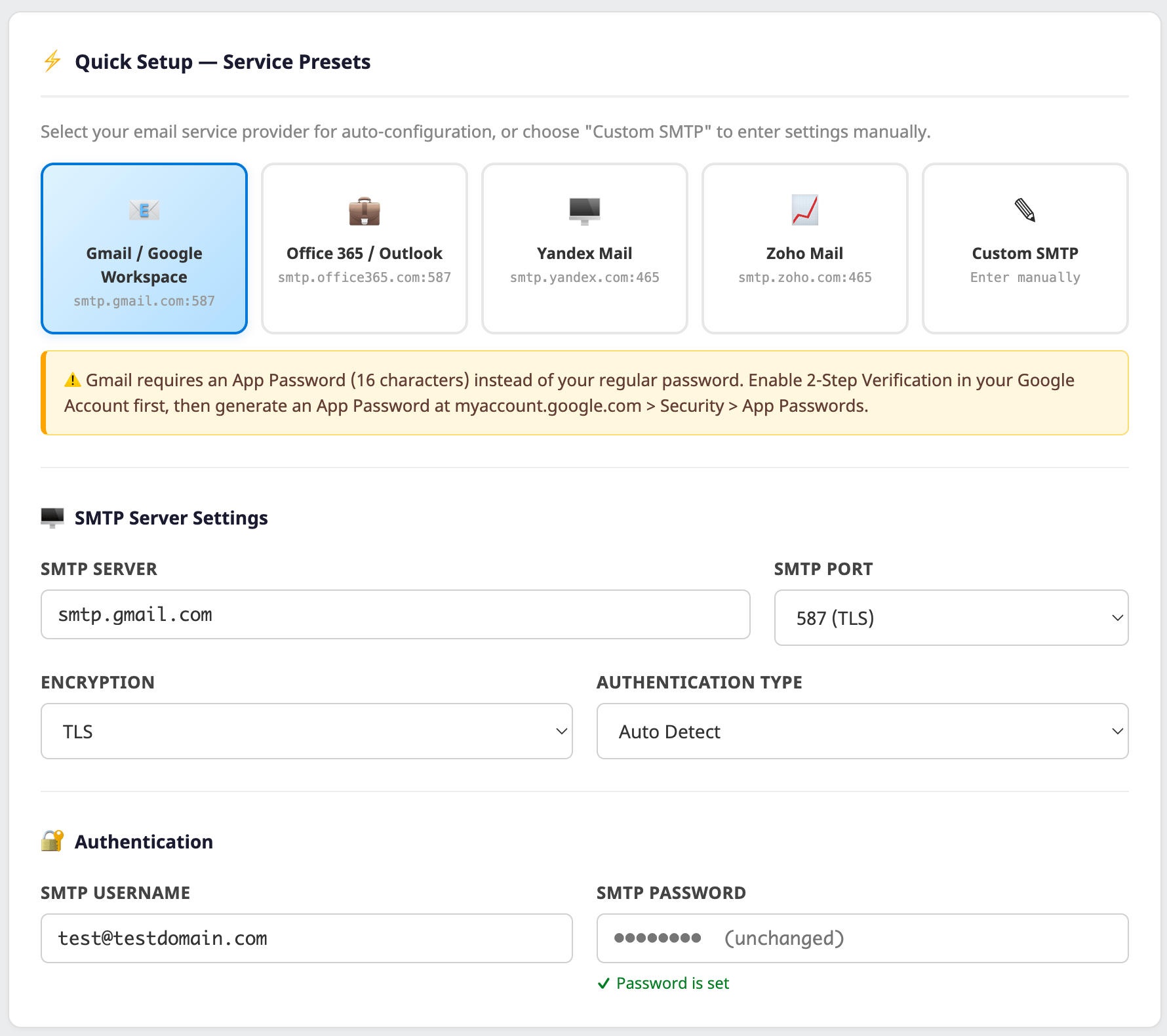Viewport: 1167px width, 1036px height.
Task: Click the 'Select your email service provider' description
Action: (x=486, y=132)
